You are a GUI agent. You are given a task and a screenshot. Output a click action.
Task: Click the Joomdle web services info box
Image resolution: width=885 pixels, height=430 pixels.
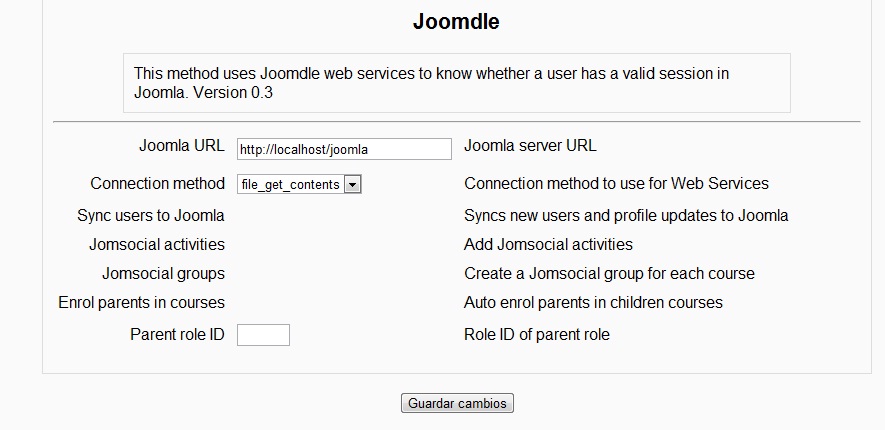point(456,83)
